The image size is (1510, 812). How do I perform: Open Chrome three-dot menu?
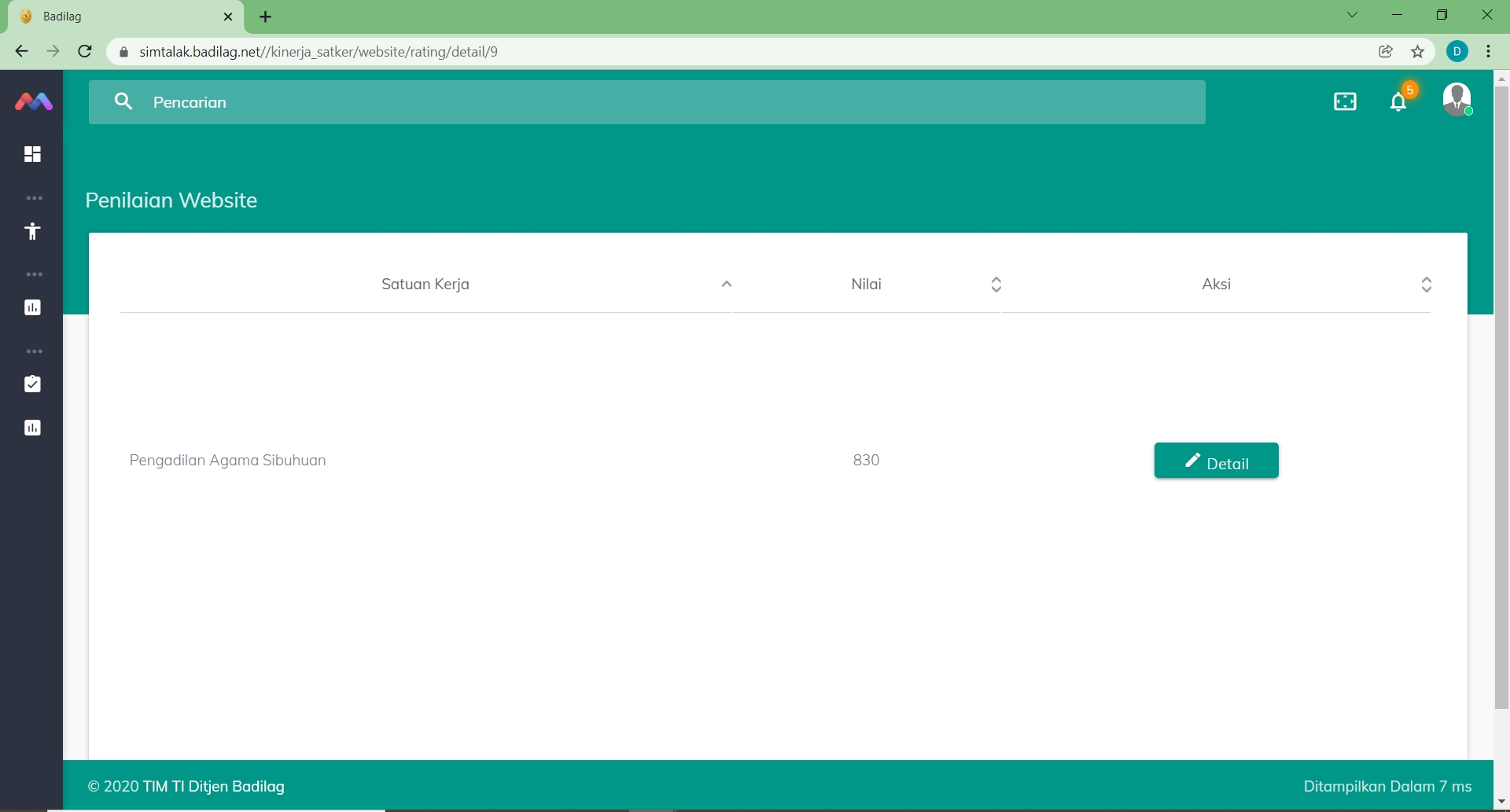point(1489,52)
